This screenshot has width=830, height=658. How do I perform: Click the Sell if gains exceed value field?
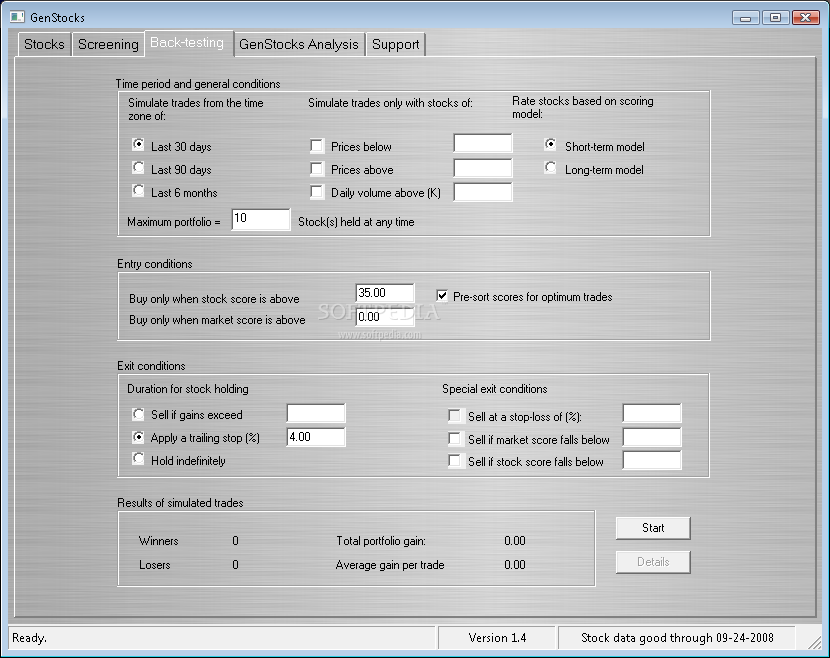316,413
